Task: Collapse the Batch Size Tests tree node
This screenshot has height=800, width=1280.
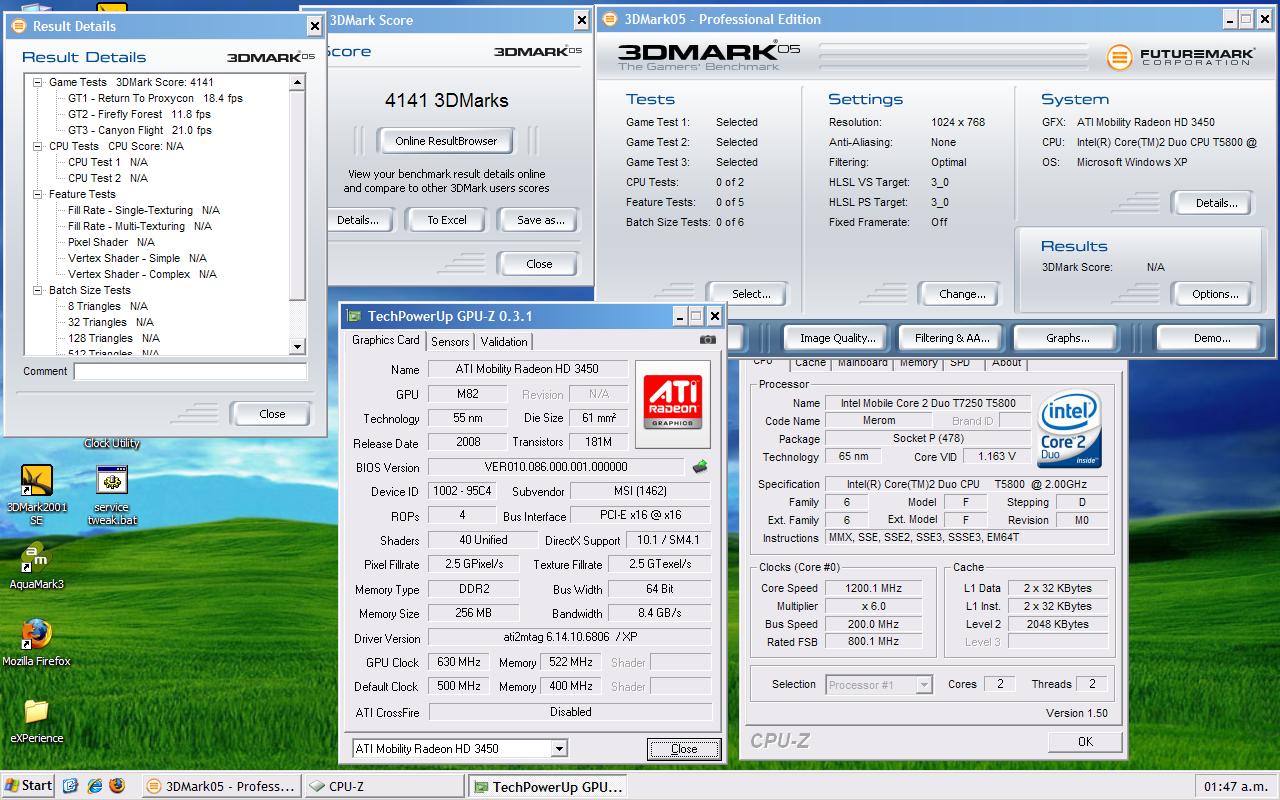Action: point(38,290)
